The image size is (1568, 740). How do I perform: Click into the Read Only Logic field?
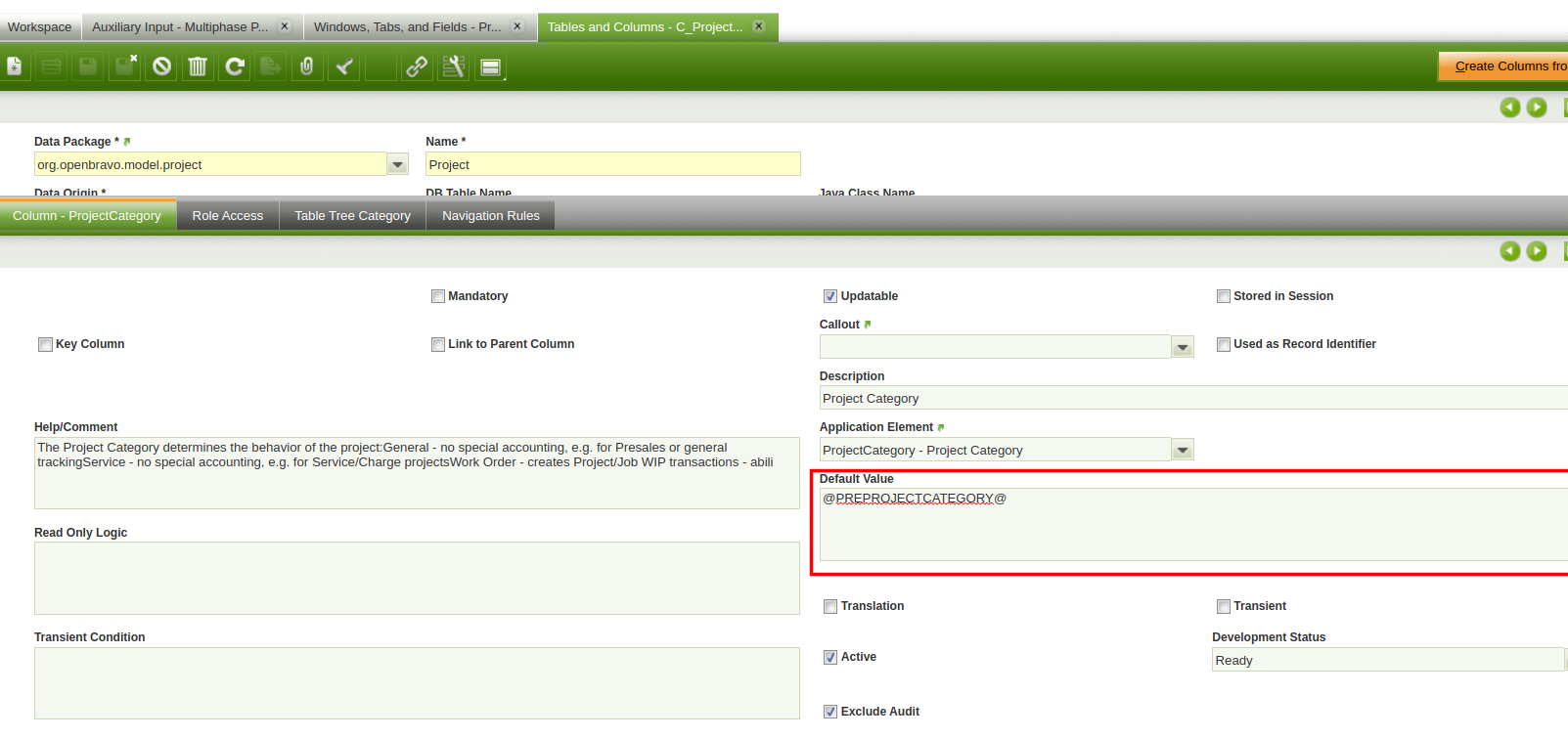[417, 578]
